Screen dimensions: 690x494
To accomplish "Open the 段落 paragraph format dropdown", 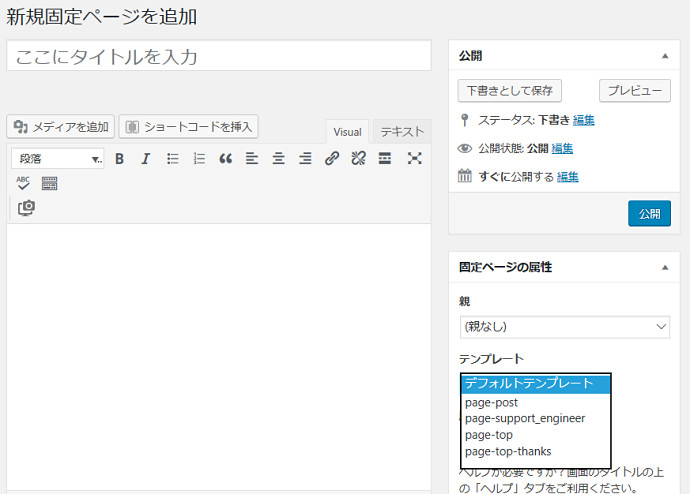I will coord(58,158).
